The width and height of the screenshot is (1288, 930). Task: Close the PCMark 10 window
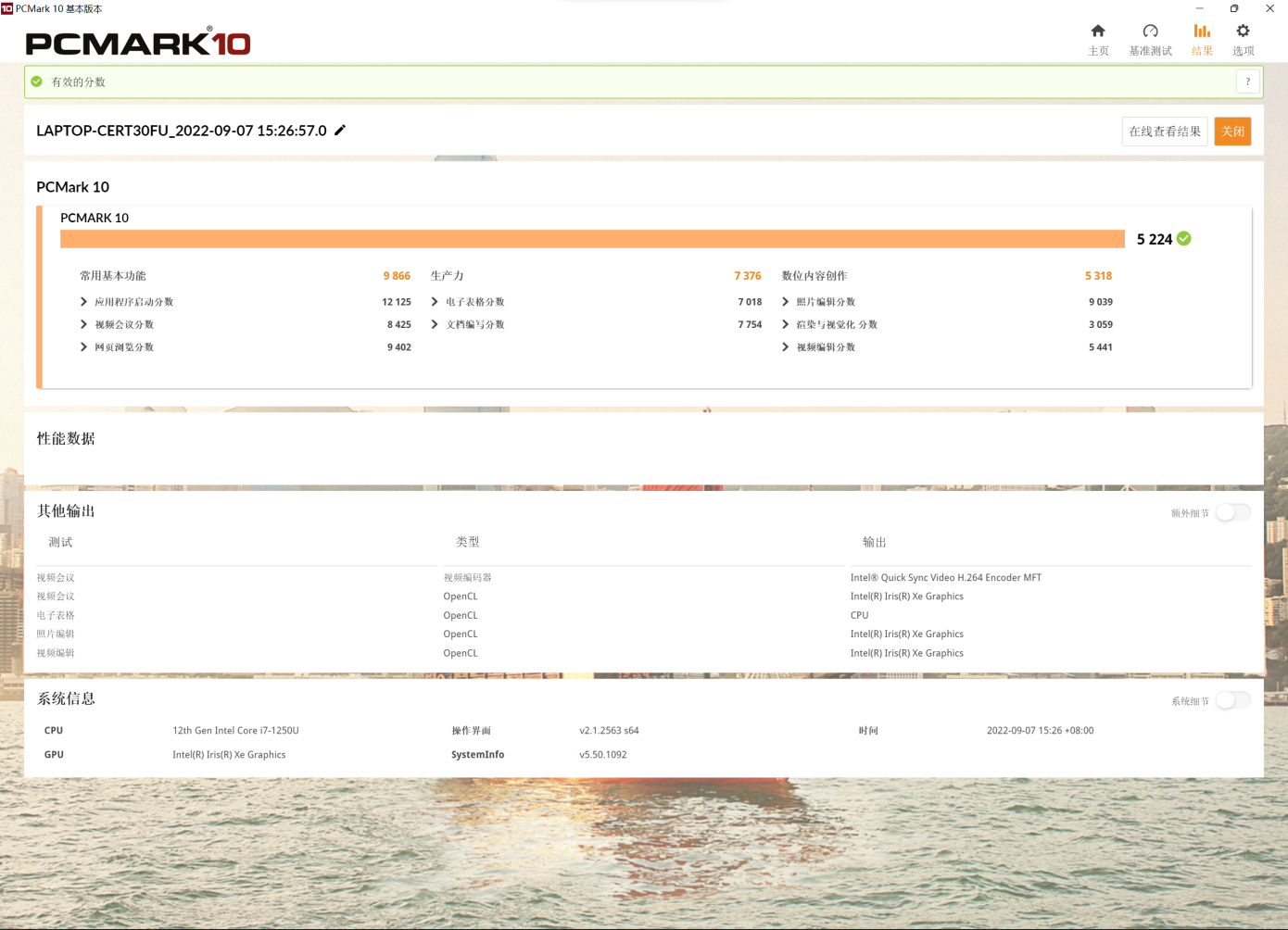point(1269,8)
